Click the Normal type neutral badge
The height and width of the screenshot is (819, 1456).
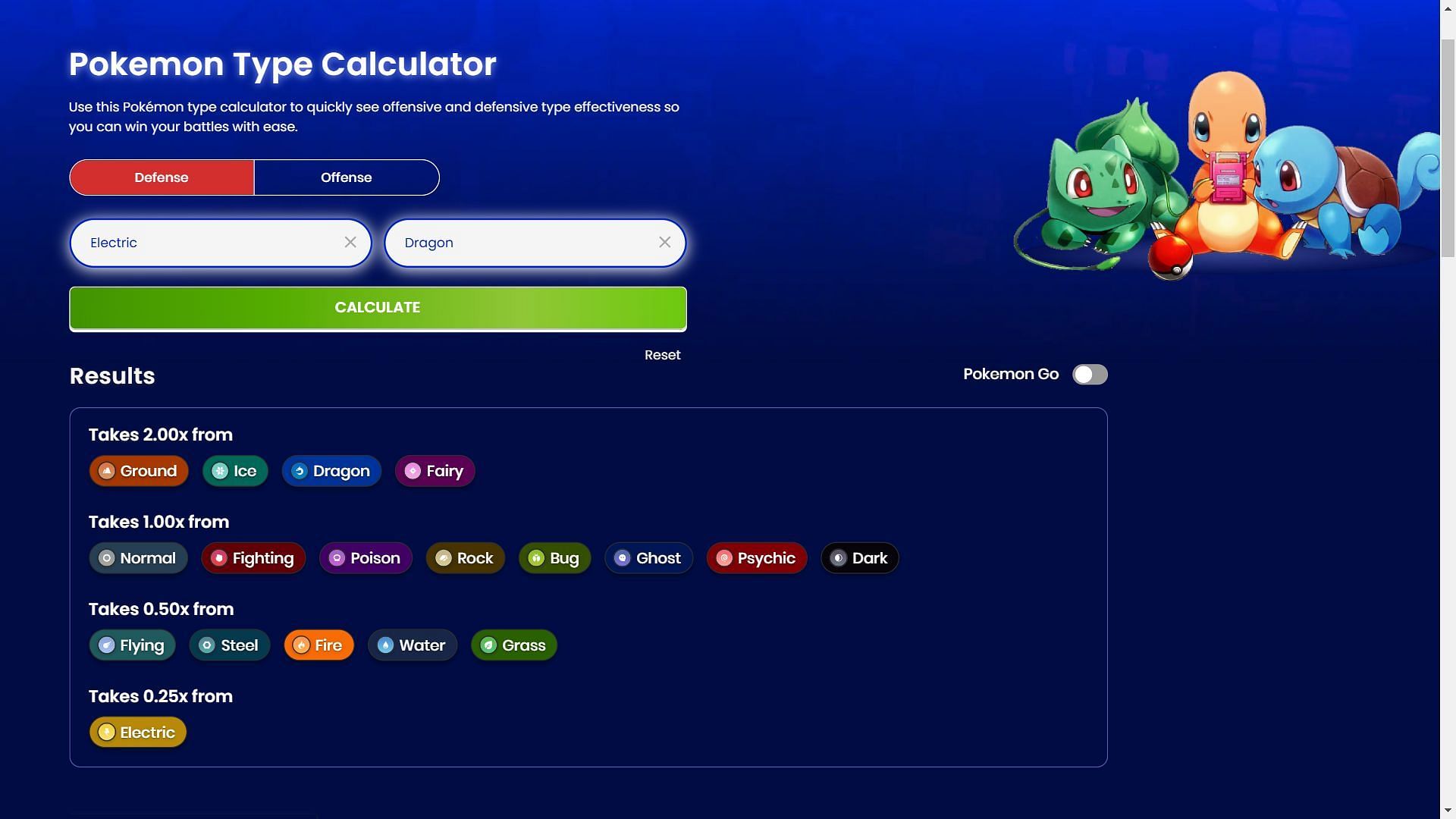pyautogui.click(x=138, y=557)
